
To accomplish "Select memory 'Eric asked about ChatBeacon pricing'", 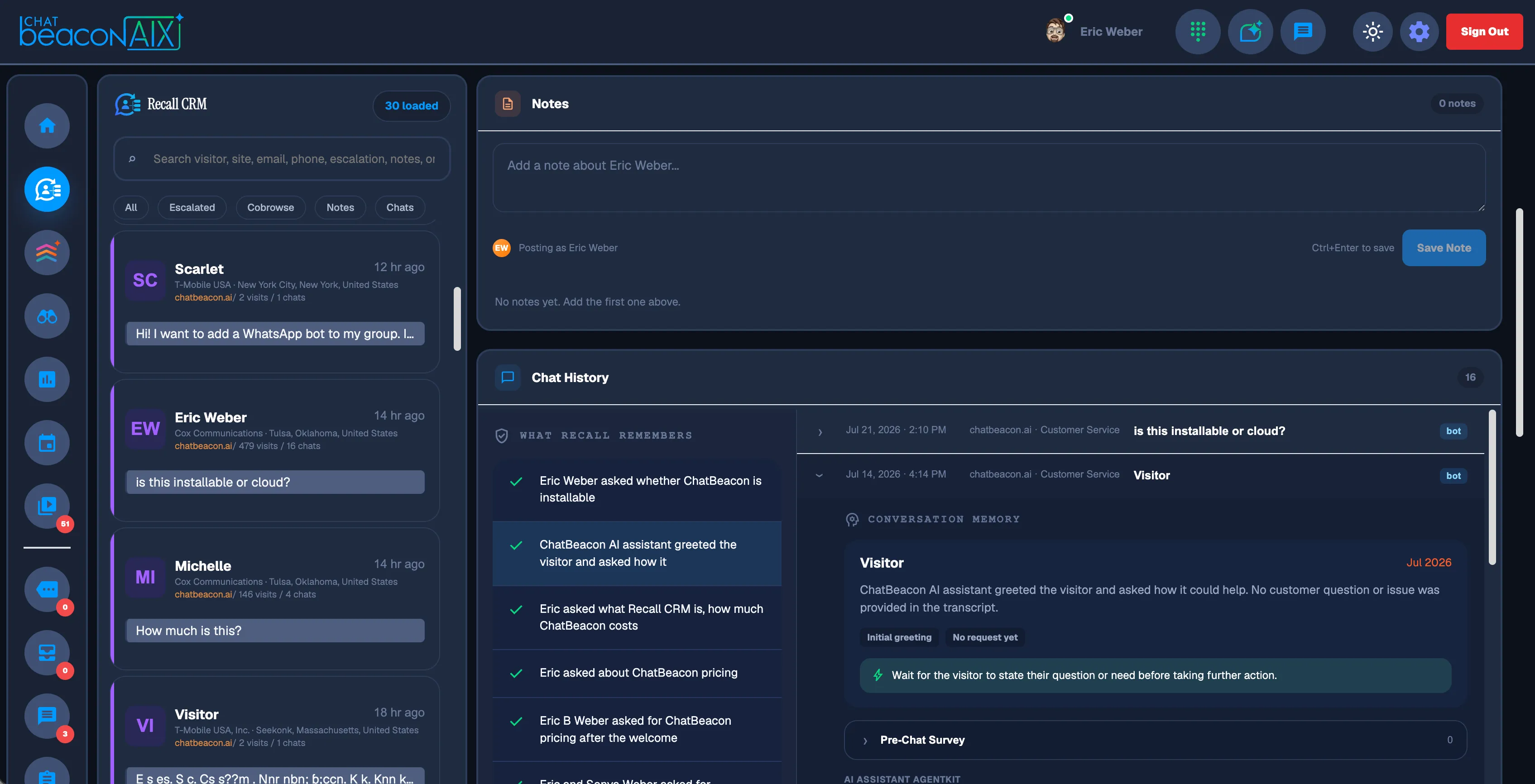I will coord(637,673).
